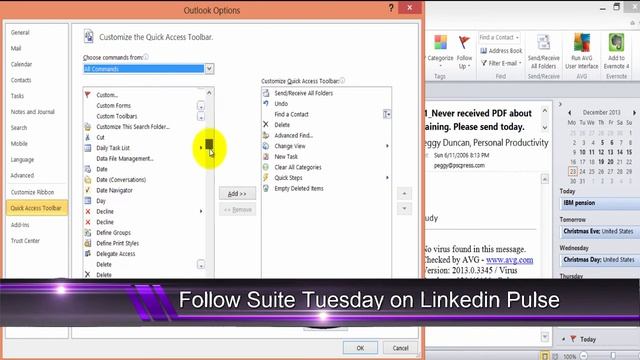Open www.avg.com link in email

[509, 260]
